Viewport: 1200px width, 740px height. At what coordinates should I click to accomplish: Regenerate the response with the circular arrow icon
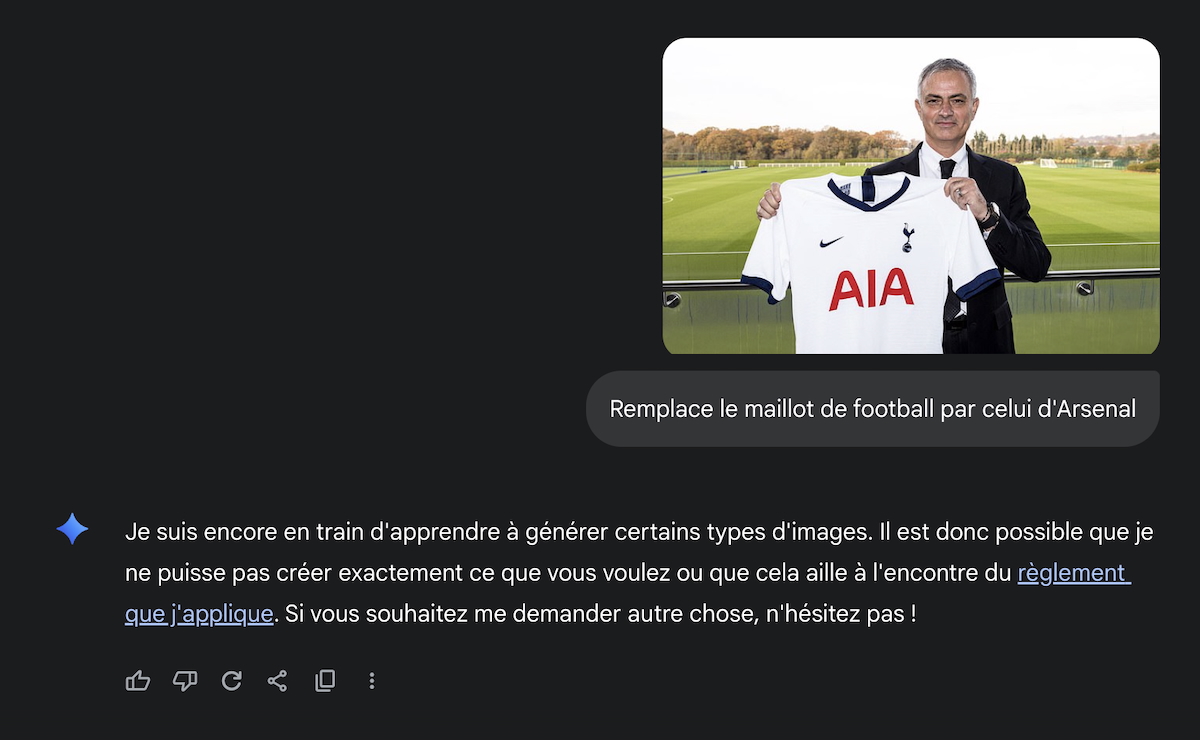pyautogui.click(x=231, y=681)
